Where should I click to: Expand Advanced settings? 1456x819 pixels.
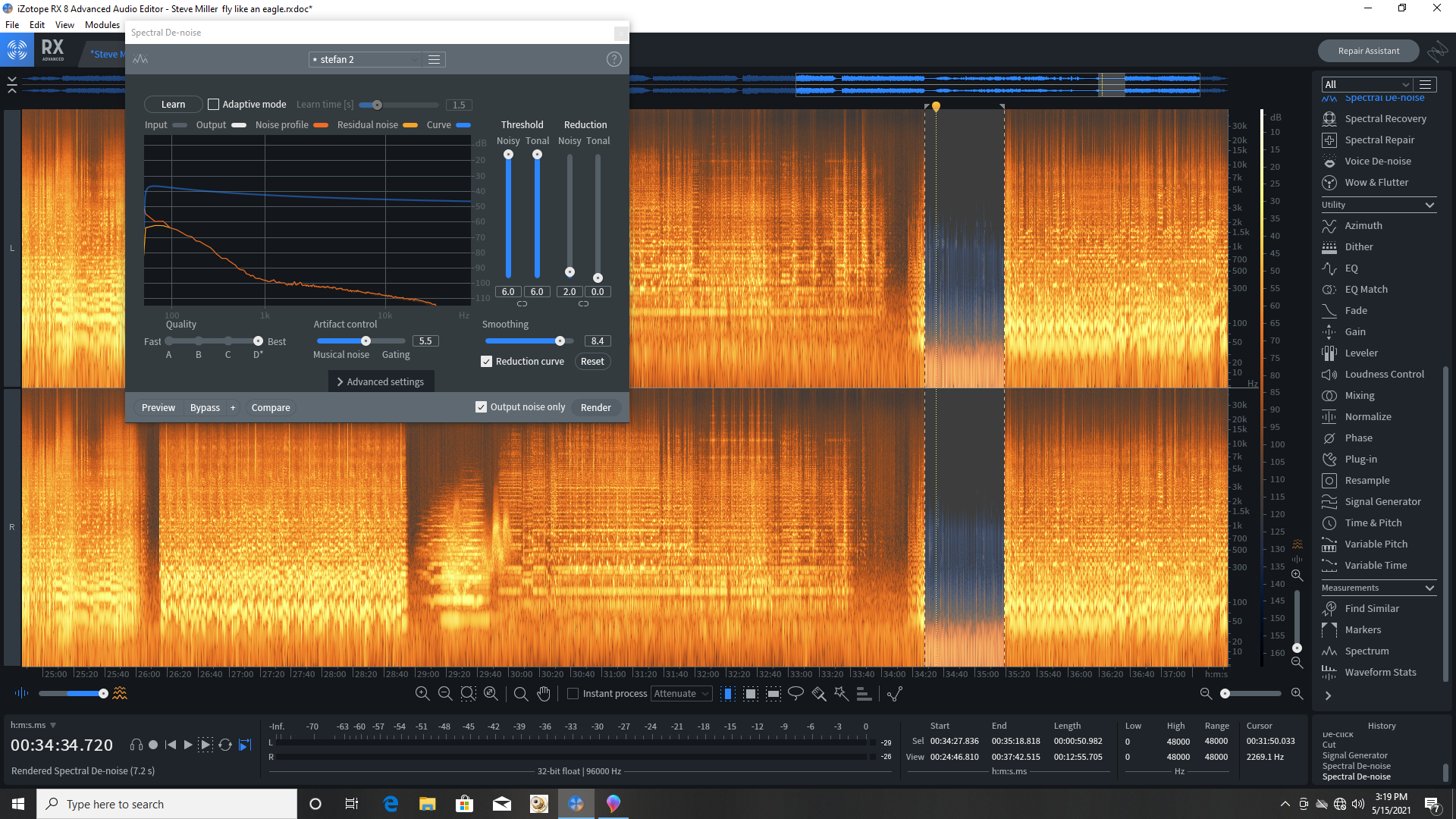coord(381,381)
